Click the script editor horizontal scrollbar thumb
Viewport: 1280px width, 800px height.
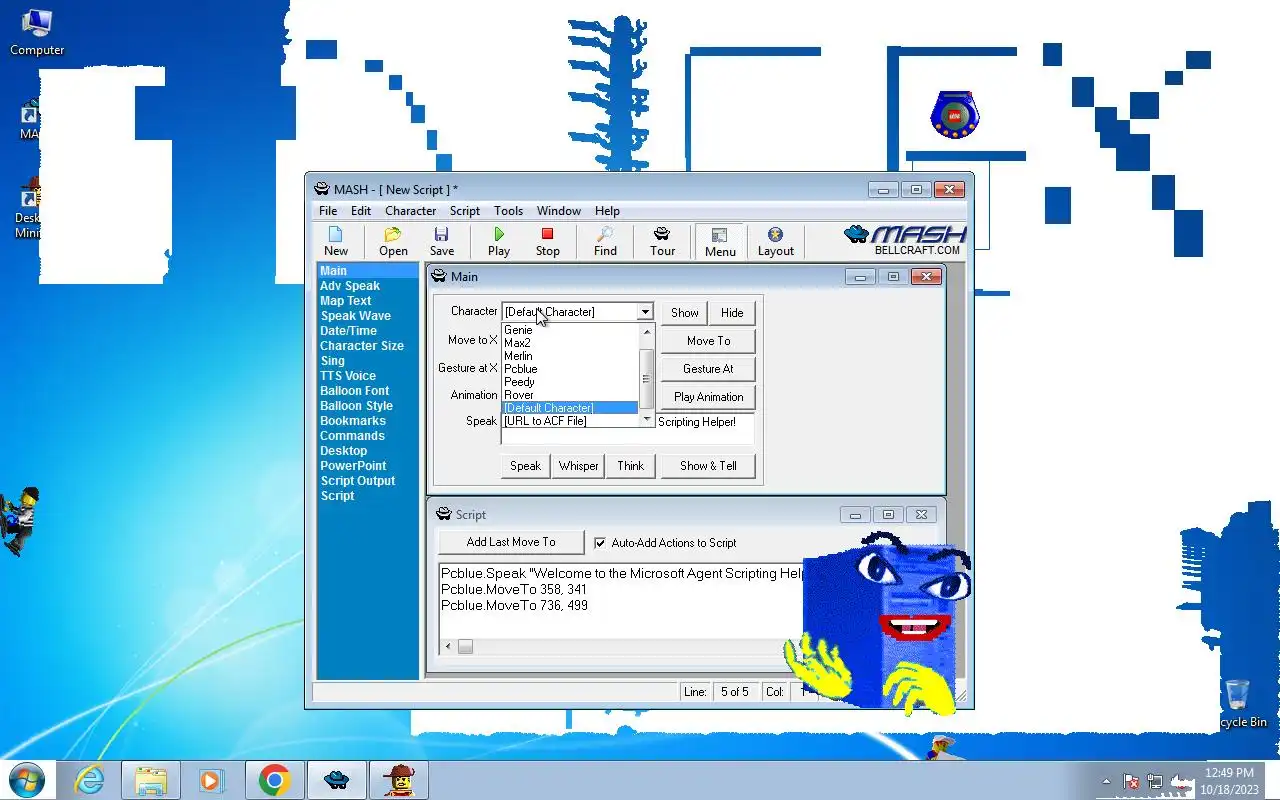465,647
